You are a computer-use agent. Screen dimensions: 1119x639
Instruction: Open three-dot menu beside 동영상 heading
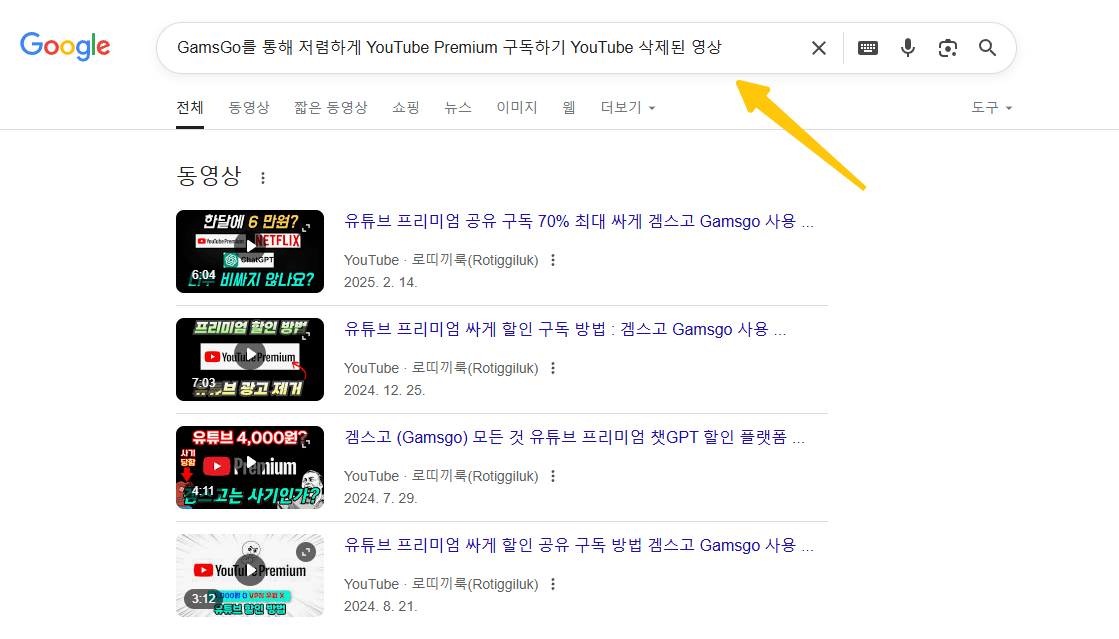[x=263, y=178]
